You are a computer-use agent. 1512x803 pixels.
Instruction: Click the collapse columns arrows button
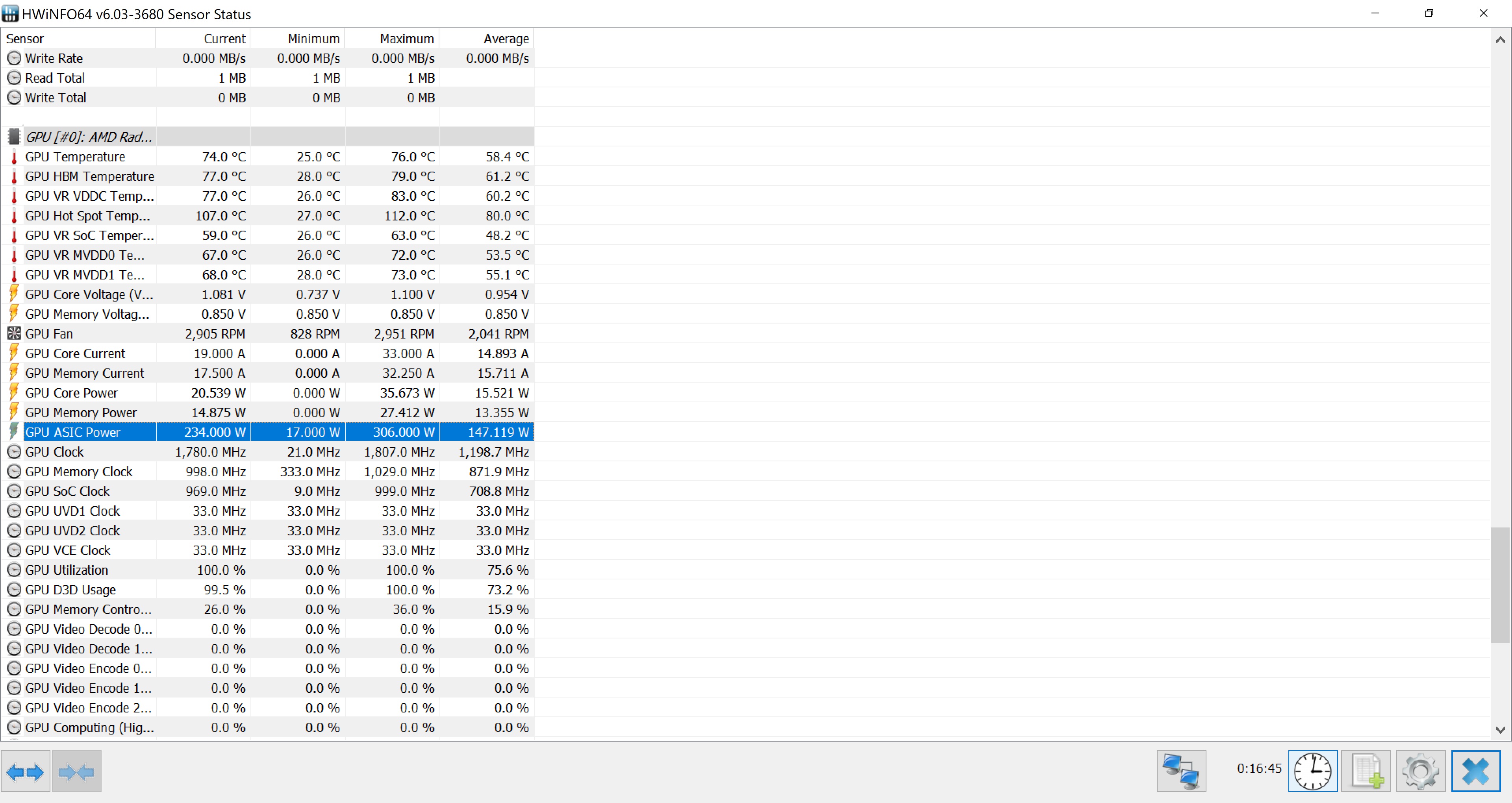coord(76,771)
